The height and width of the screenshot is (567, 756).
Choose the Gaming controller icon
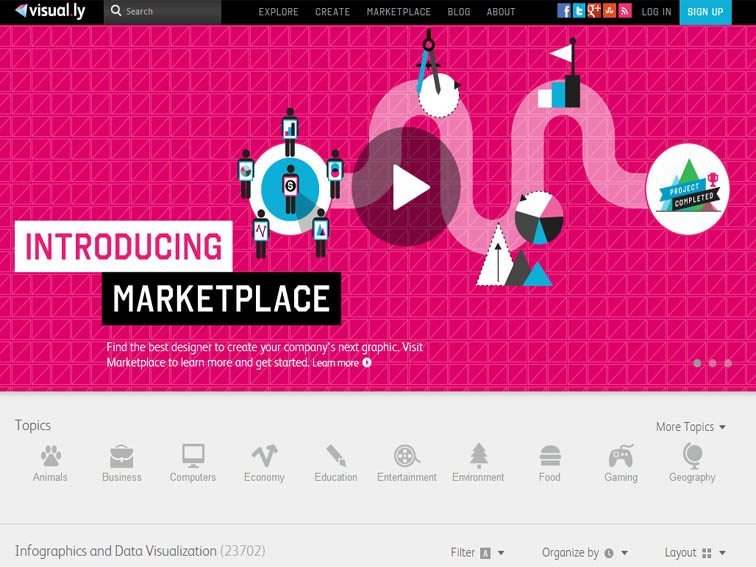click(621, 456)
